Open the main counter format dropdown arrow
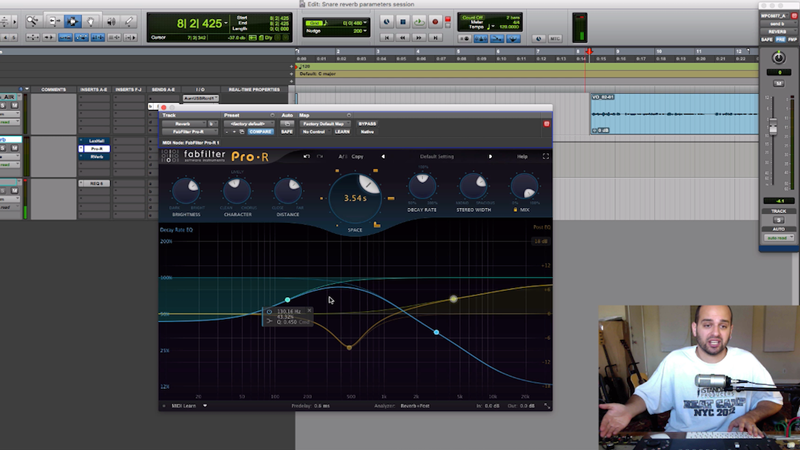 [226, 23]
